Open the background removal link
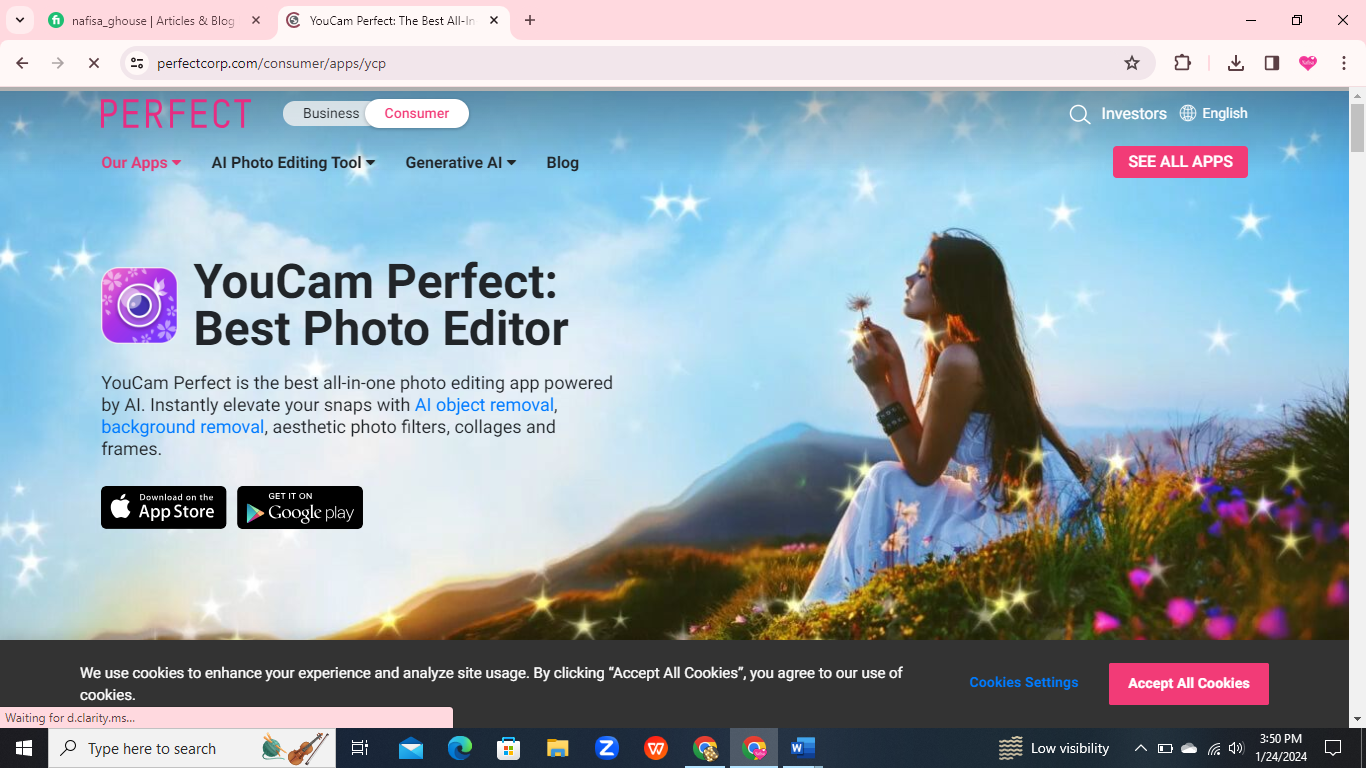Screen dimensions: 1366x768 click(x=182, y=427)
